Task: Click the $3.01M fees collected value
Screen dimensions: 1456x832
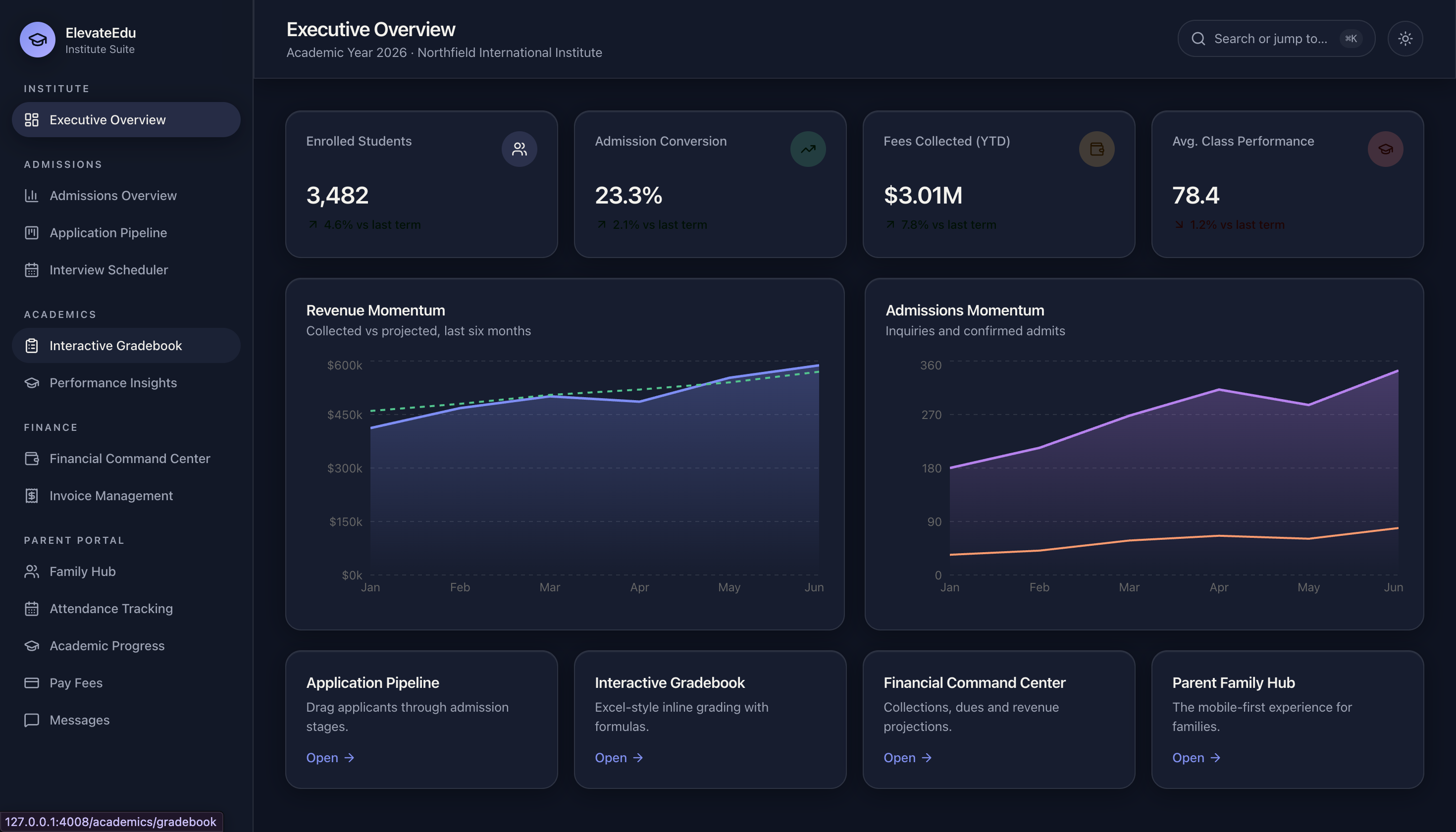Action: click(923, 196)
